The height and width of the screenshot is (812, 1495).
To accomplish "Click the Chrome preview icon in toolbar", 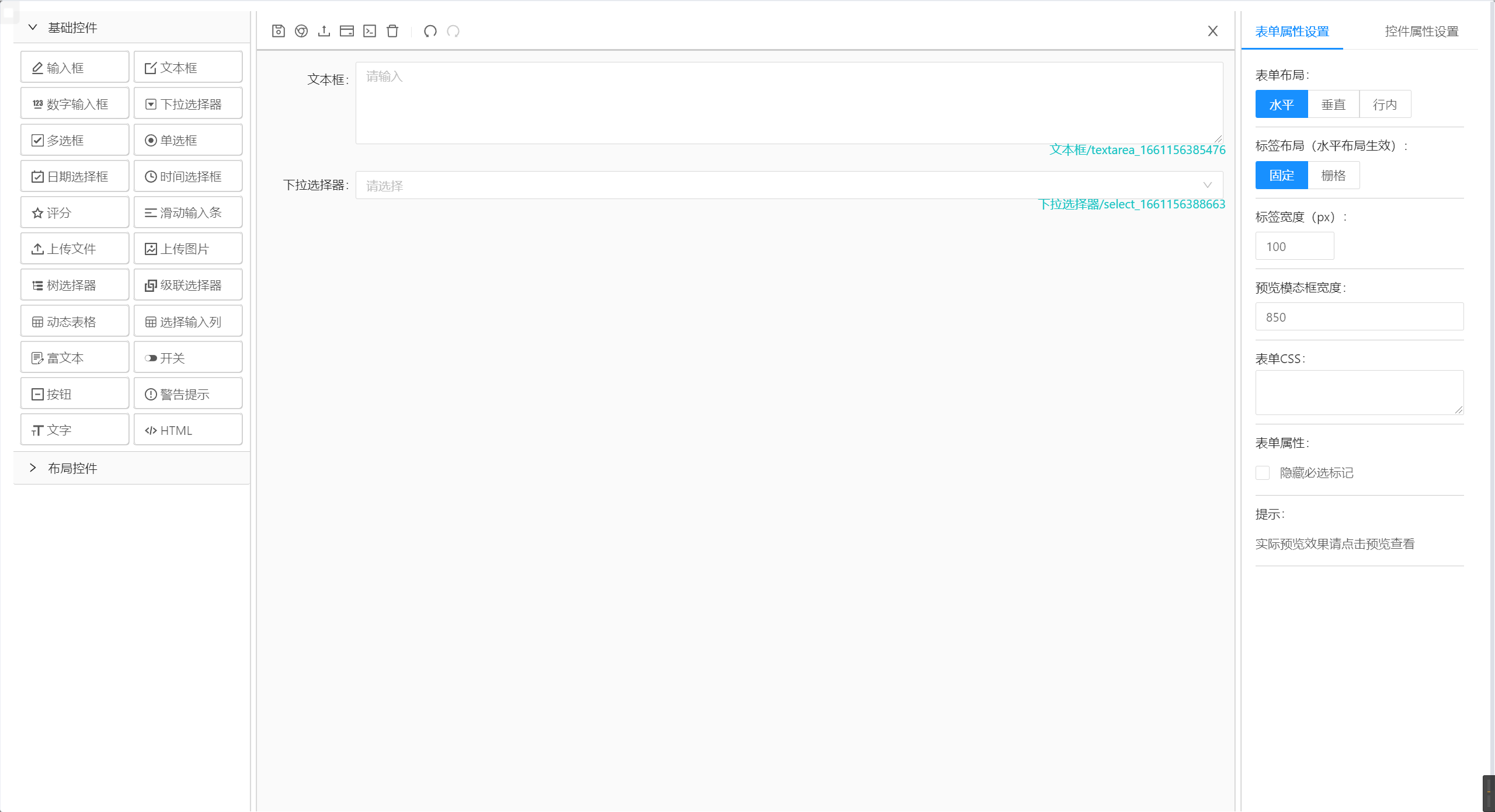I will pos(301,31).
